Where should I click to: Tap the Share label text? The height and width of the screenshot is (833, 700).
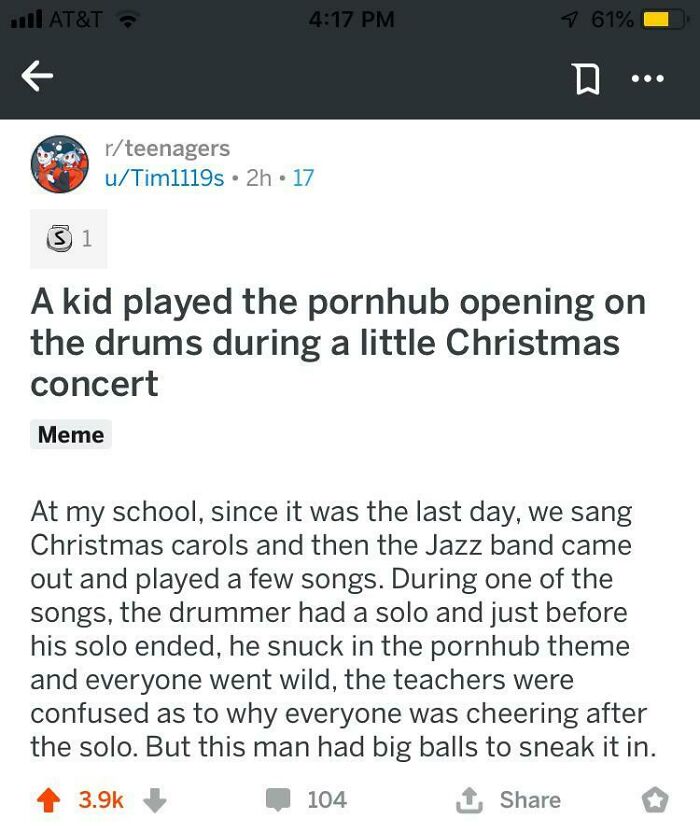pos(532,799)
